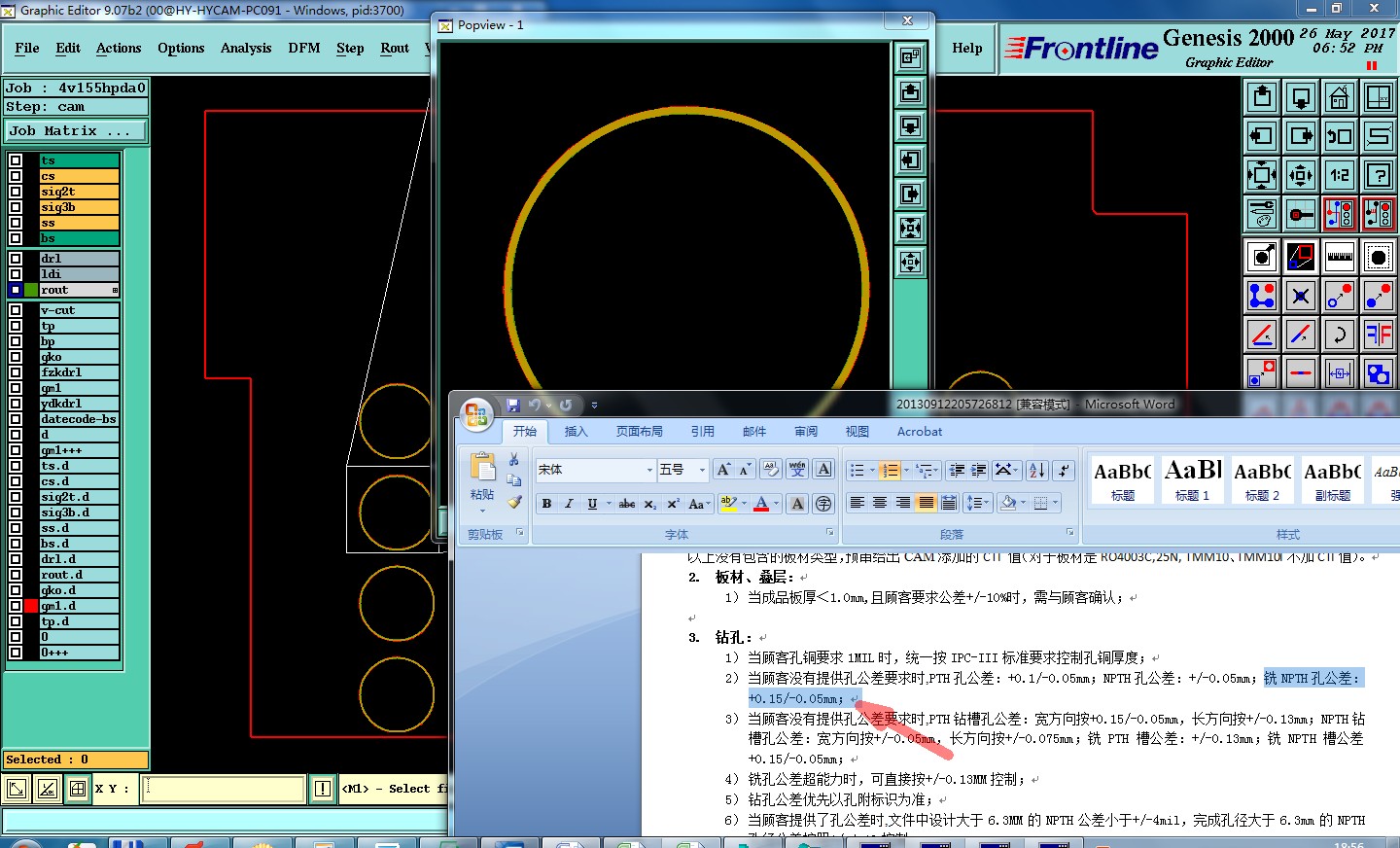Toggle the checkbox for layer datecode-bs

[16, 419]
